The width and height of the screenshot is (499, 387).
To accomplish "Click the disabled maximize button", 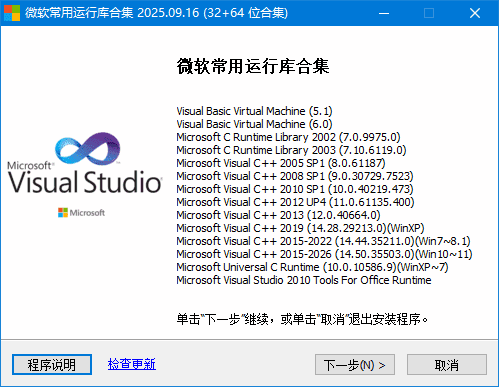I will pyautogui.click(x=429, y=13).
